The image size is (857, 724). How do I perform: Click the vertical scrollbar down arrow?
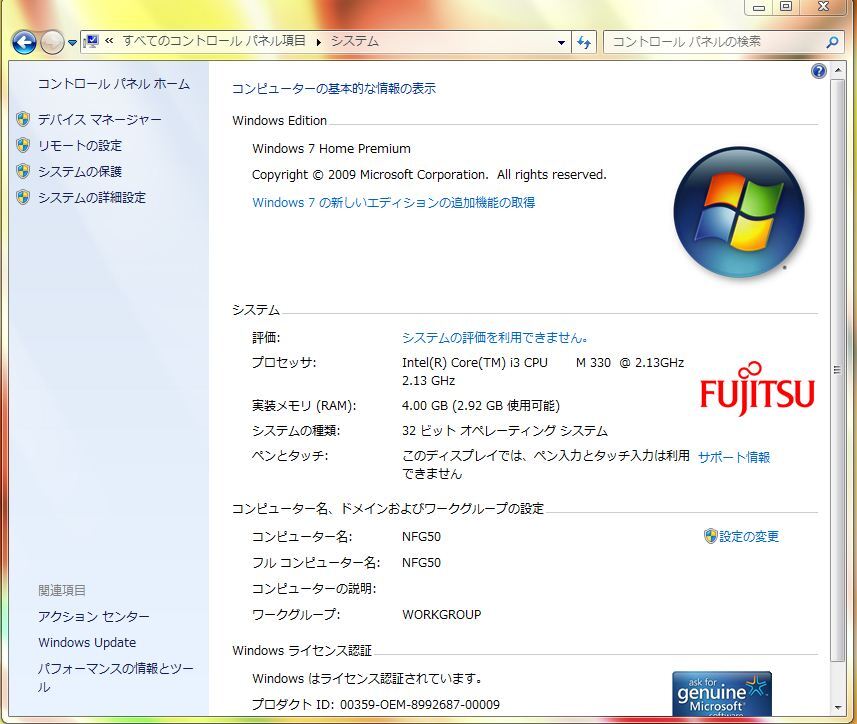[837, 708]
